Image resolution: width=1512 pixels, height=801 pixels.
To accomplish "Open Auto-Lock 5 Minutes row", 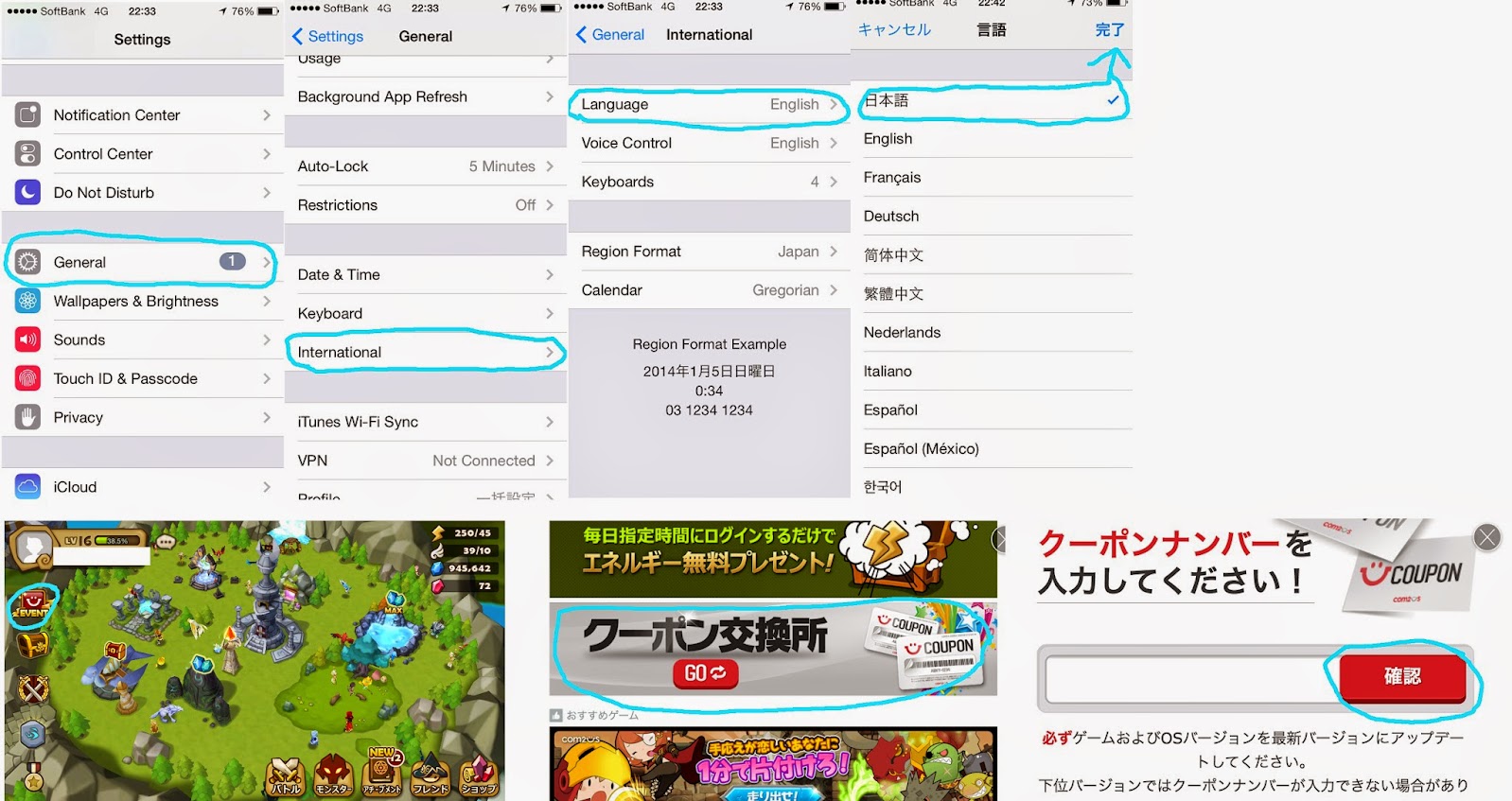I will [x=426, y=166].
